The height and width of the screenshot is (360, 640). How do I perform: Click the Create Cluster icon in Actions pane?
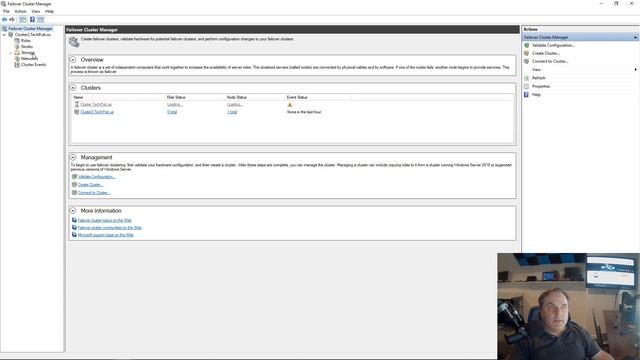coord(527,53)
